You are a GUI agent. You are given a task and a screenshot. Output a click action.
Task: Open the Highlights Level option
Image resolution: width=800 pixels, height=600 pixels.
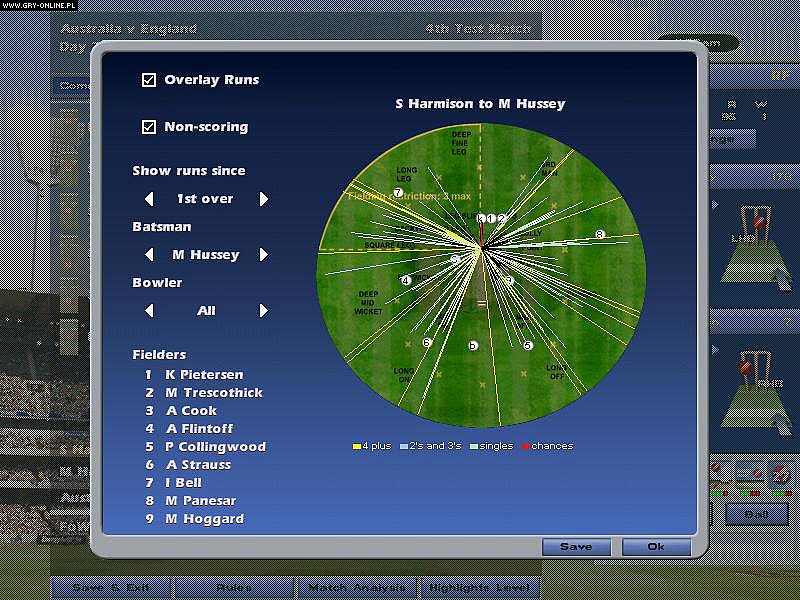479,588
